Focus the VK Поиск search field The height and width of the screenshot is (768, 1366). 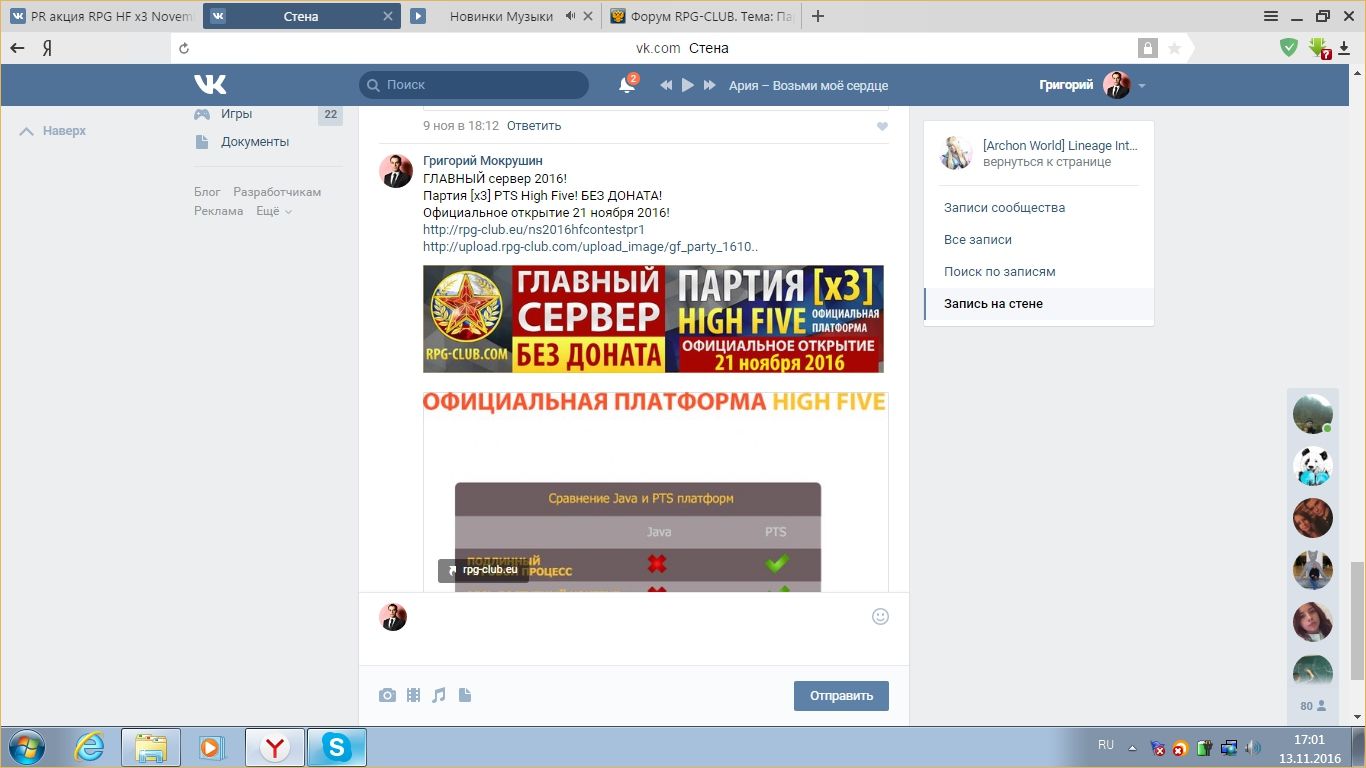coord(474,85)
